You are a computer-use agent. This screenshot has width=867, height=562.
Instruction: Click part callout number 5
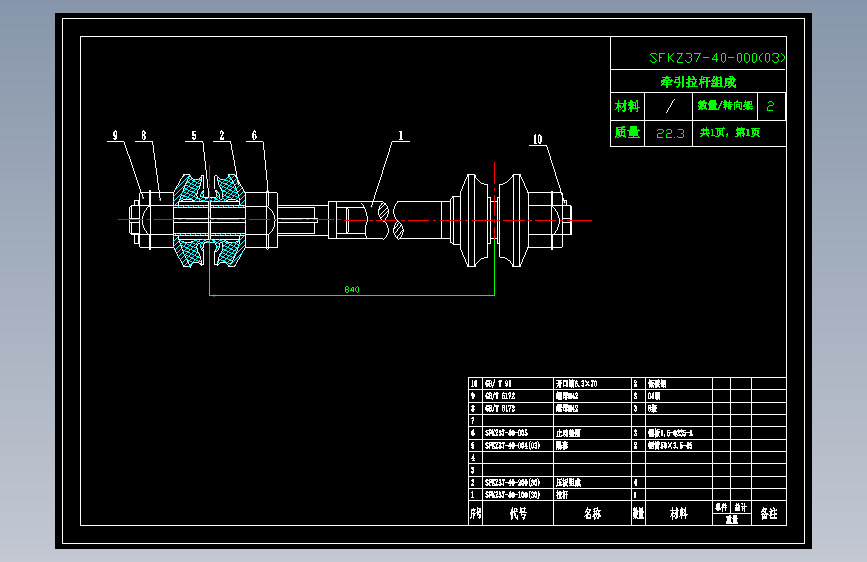coord(194,135)
